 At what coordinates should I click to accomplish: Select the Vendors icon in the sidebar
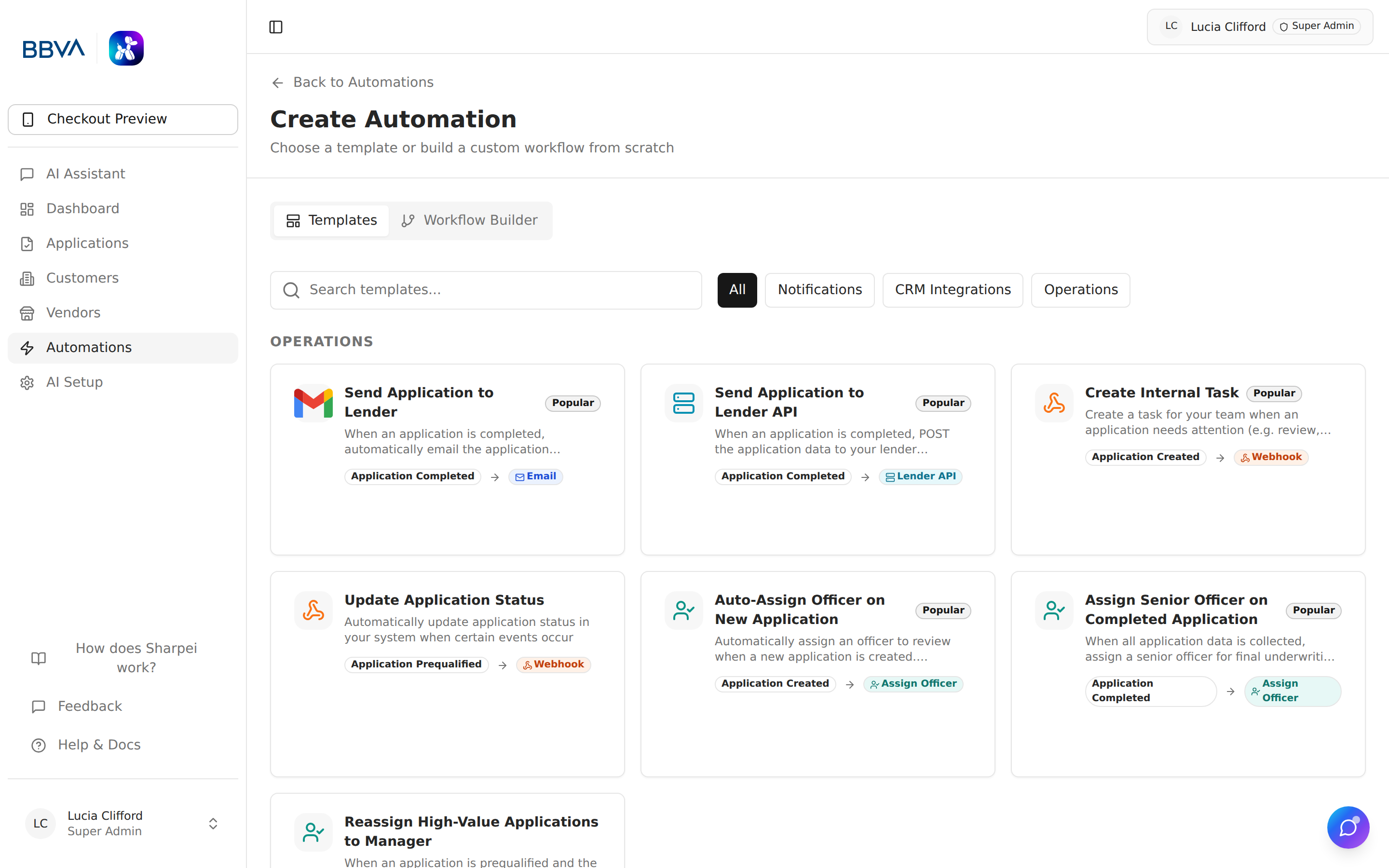click(x=27, y=313)
